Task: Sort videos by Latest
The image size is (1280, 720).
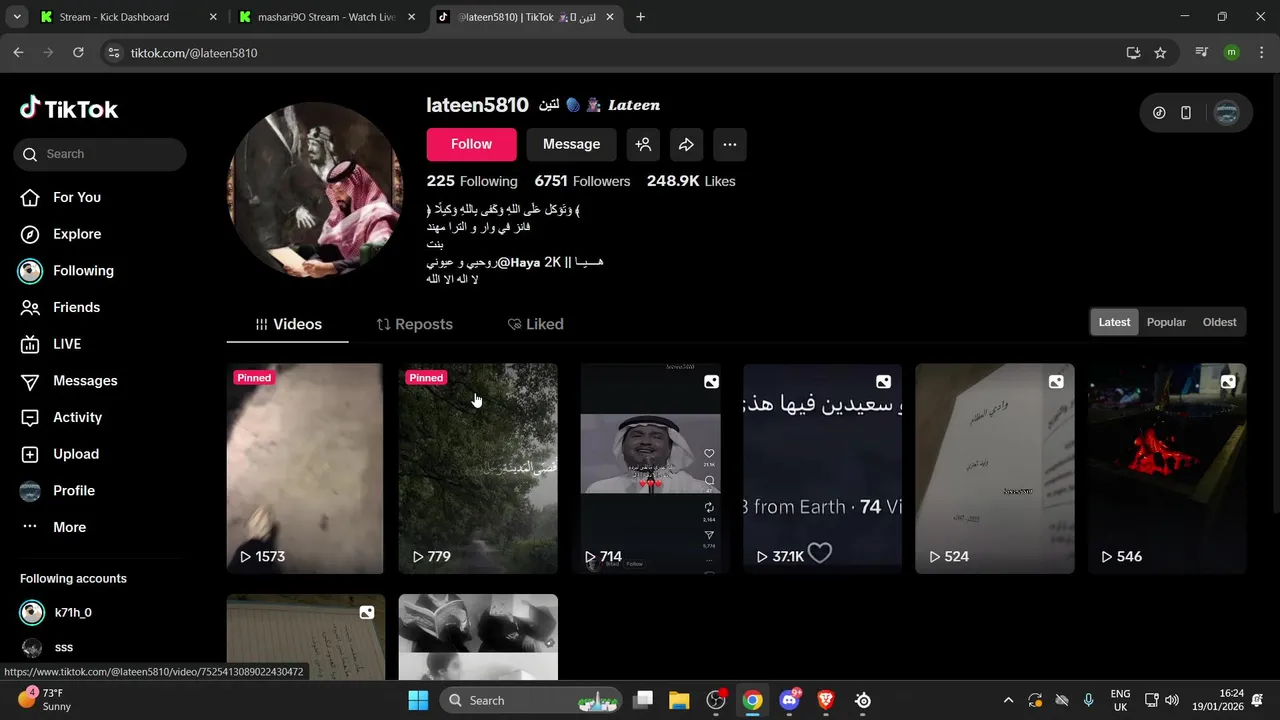Action: pos(1114,322)
